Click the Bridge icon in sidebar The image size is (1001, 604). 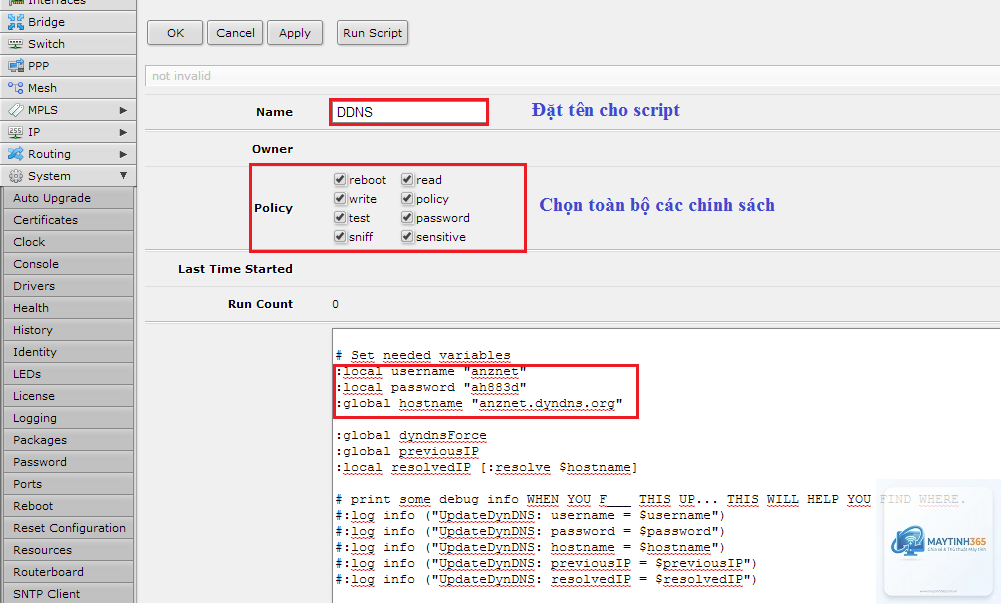(x=15, y=22)
